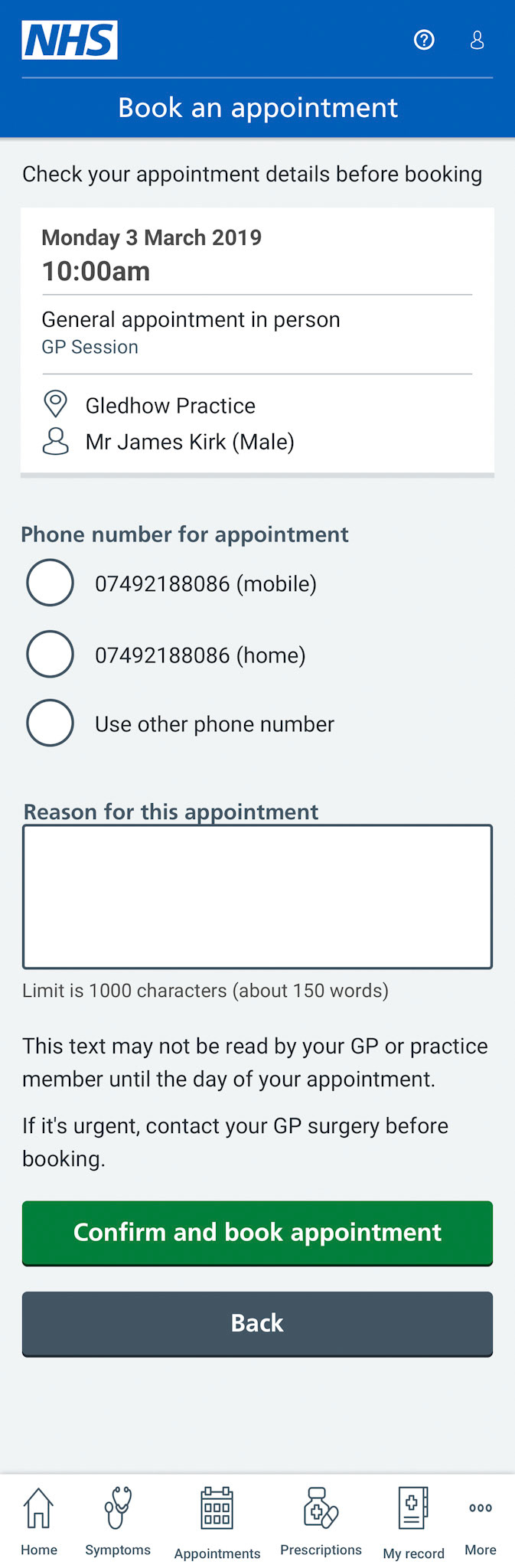Tap the Appointments tab label
The width and height of the screenshot is (515, 1568).
click(x=217, y=1553)
